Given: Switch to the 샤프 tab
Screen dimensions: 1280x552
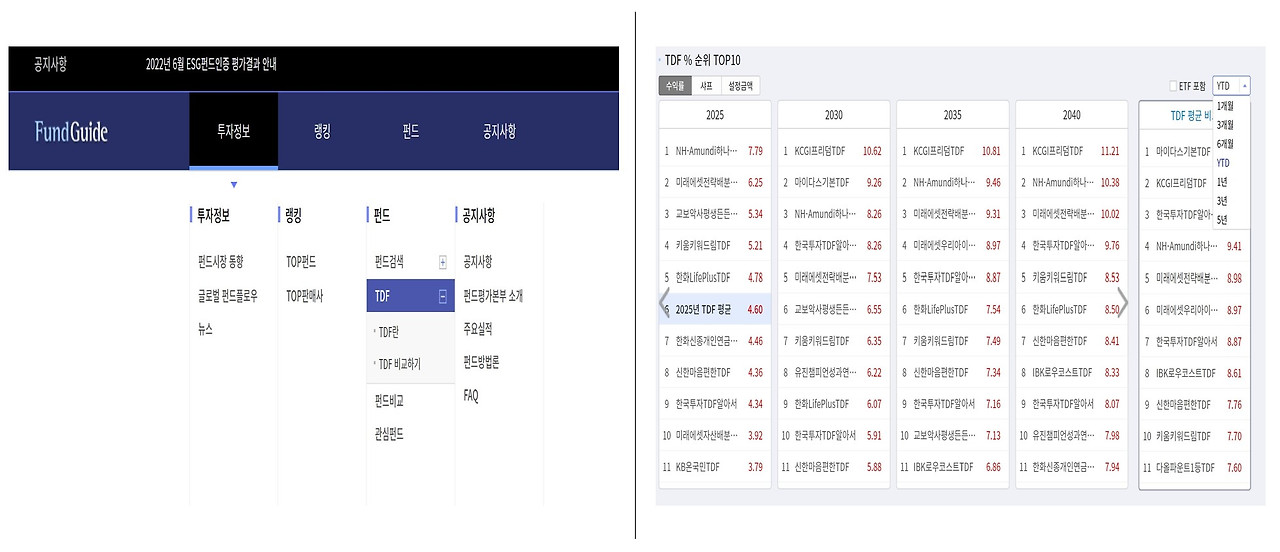Looking at the screenshot, I should (707, 86).
